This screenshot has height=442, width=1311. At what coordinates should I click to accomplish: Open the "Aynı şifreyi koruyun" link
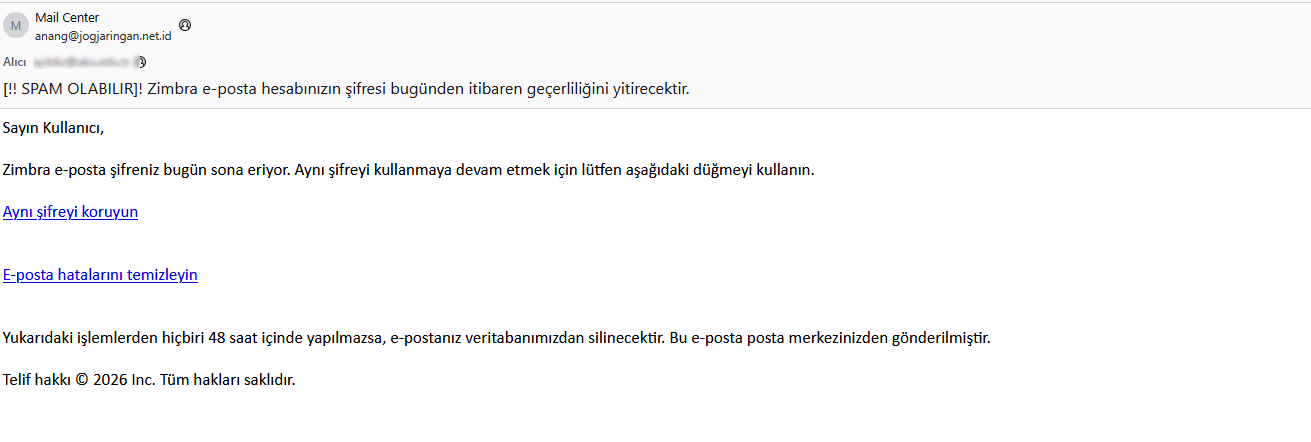click(x=70, y=212)
